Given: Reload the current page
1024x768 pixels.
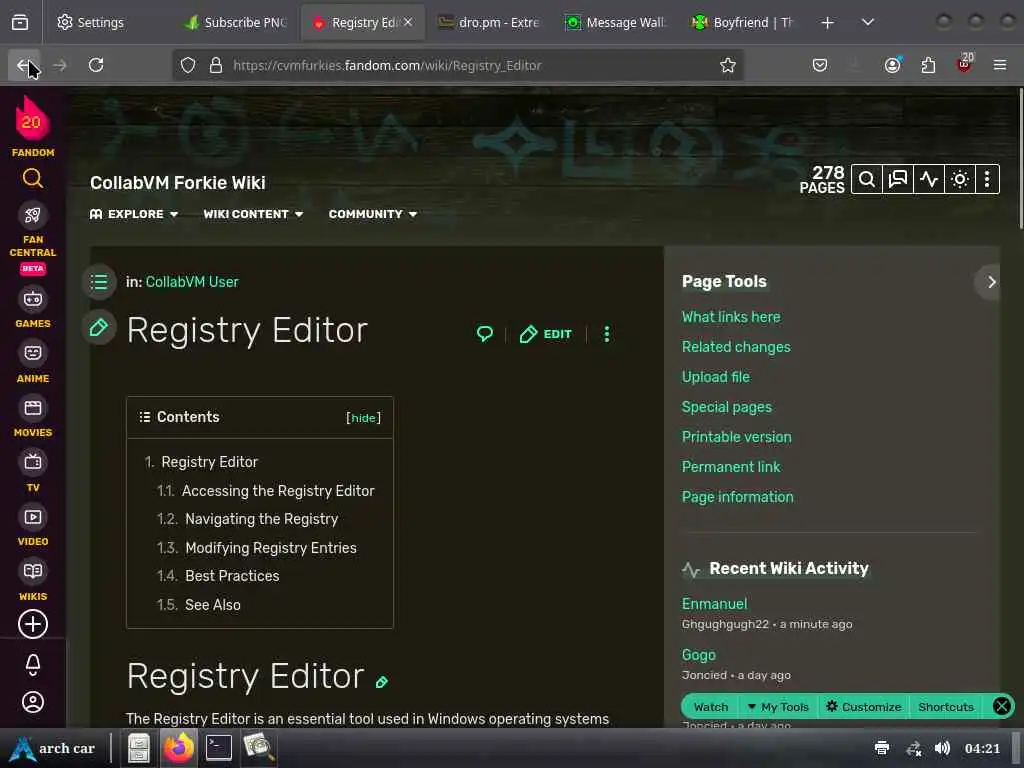Looking at the screenshot, I should tap(96, 65).
